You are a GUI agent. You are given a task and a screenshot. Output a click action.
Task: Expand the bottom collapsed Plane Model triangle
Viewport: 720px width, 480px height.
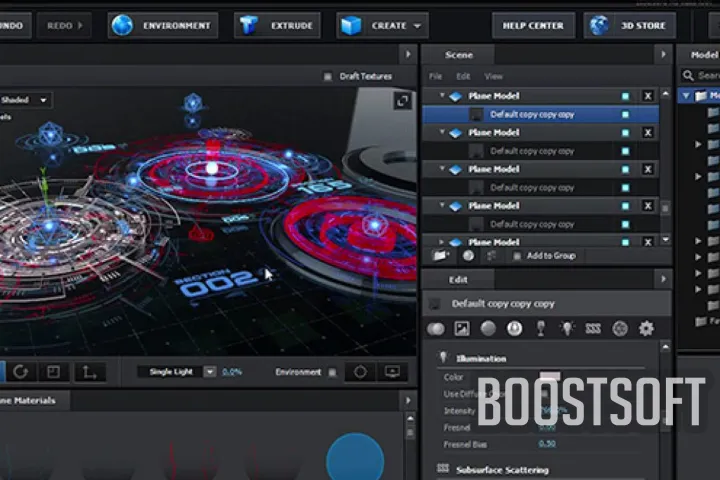pos(442,242)
